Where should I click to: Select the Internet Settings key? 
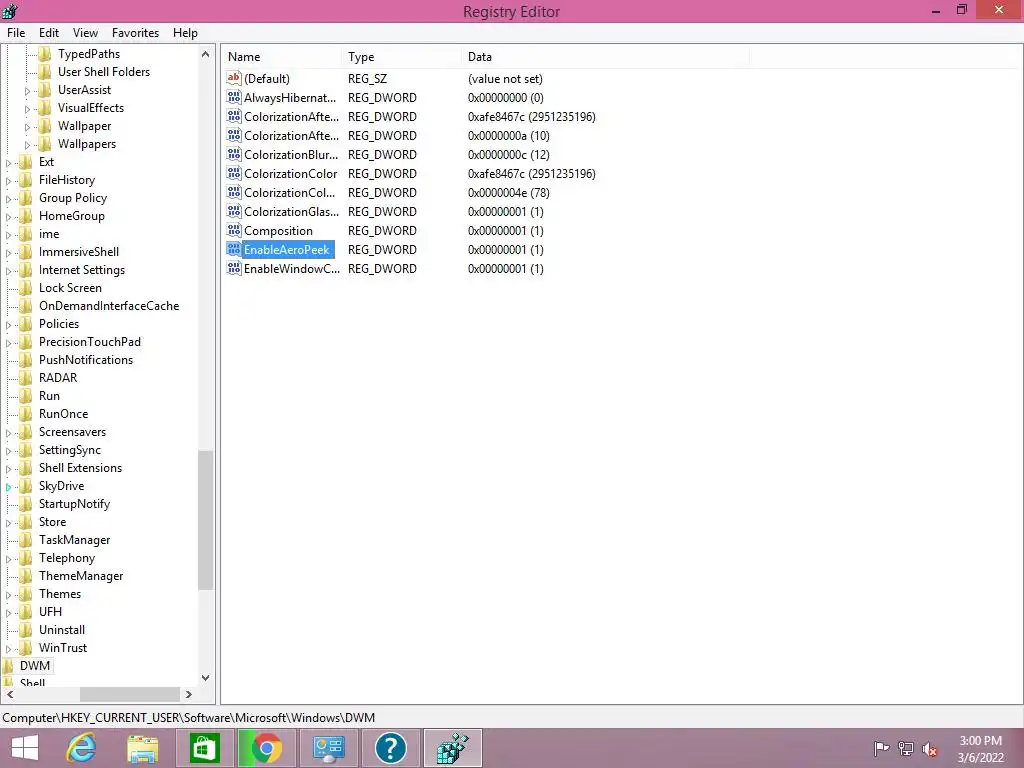tap(82, 270)
